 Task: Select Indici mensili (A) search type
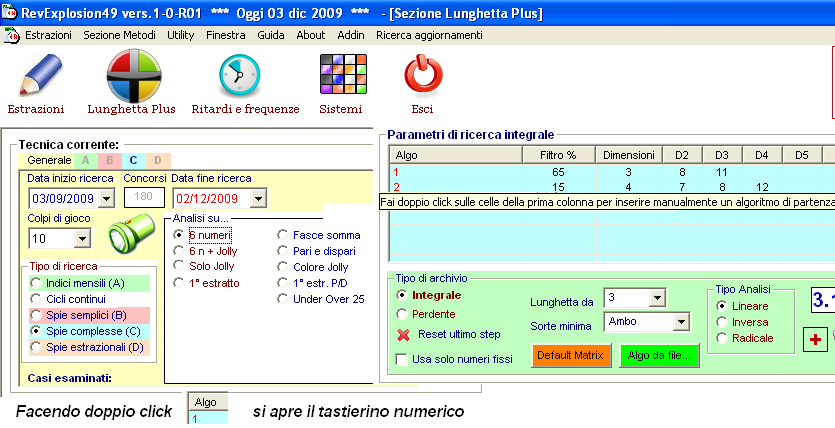pyautogui.click(x=36, y=283)
